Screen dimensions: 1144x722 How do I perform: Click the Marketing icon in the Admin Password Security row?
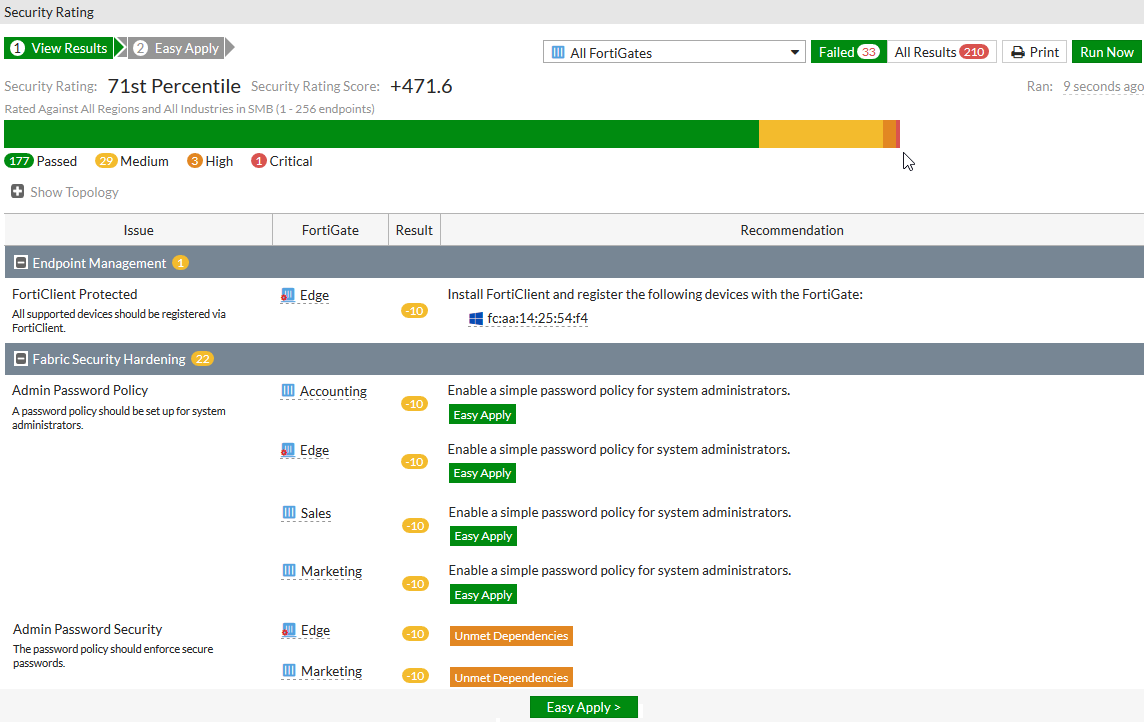point(289,670)
